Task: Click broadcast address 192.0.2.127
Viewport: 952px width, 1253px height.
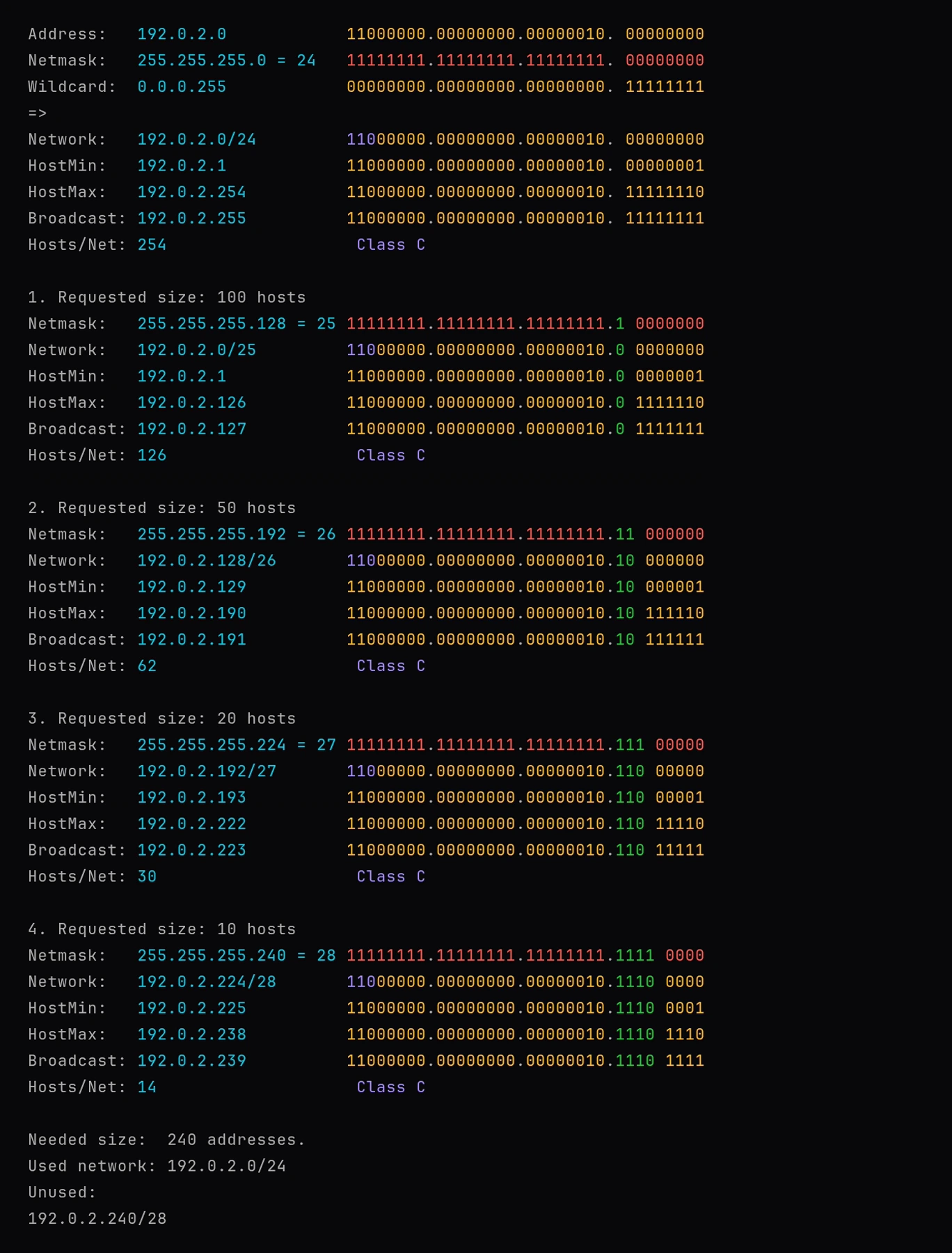Action: pos(192,429)
